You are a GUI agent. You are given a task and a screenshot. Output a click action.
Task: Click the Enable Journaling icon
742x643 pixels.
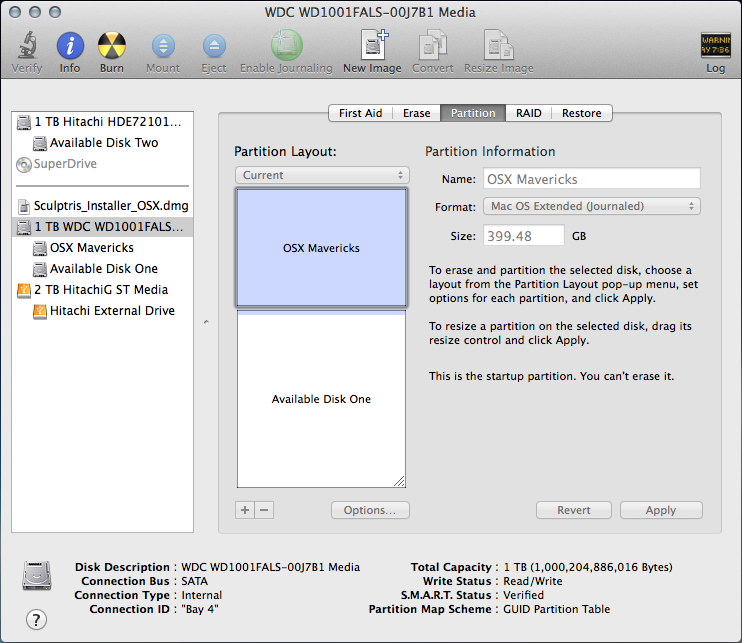[x=286, y=45]
